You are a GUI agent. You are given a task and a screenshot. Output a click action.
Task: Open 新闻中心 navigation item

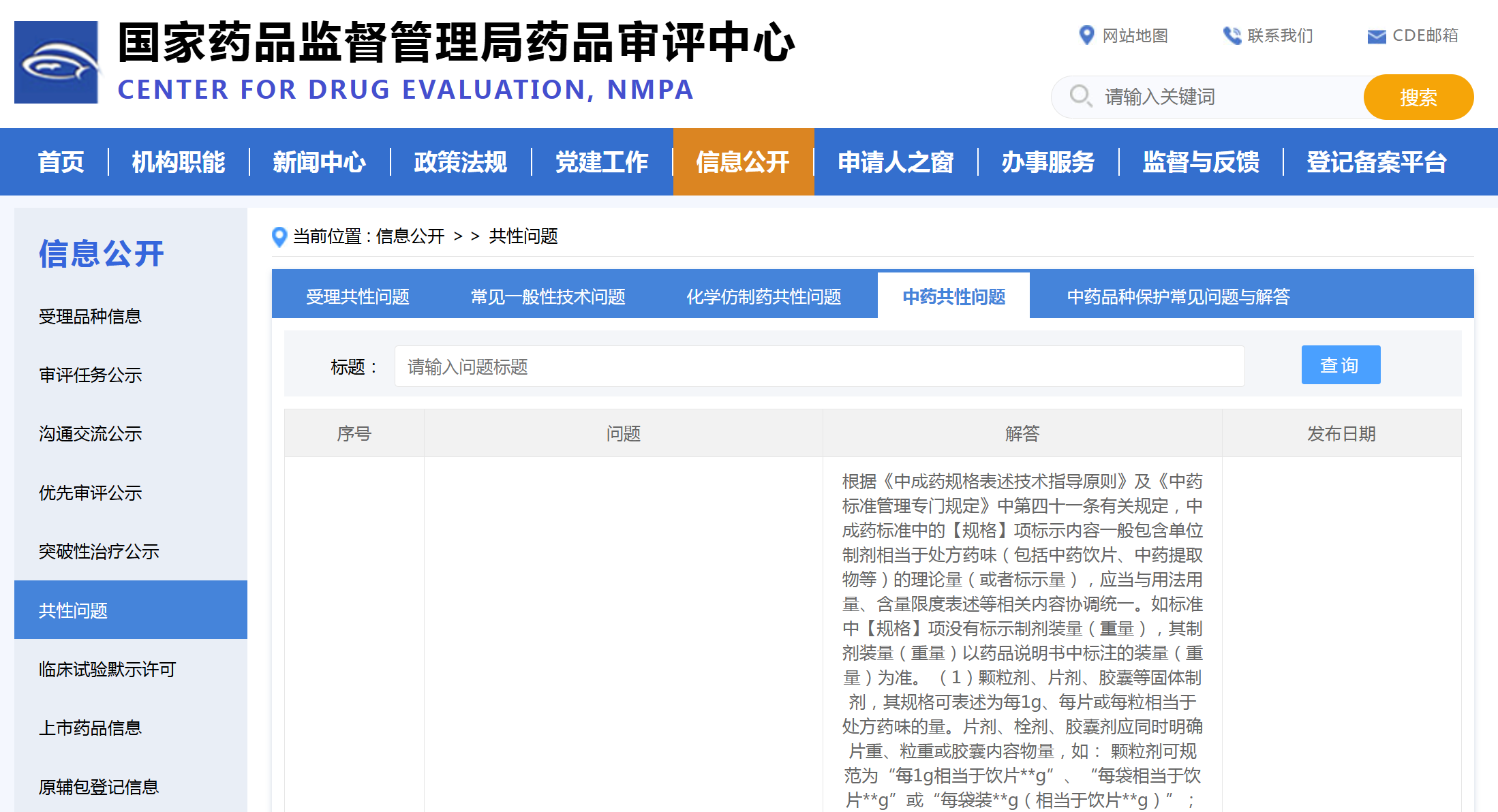click(x=320, y=162)
